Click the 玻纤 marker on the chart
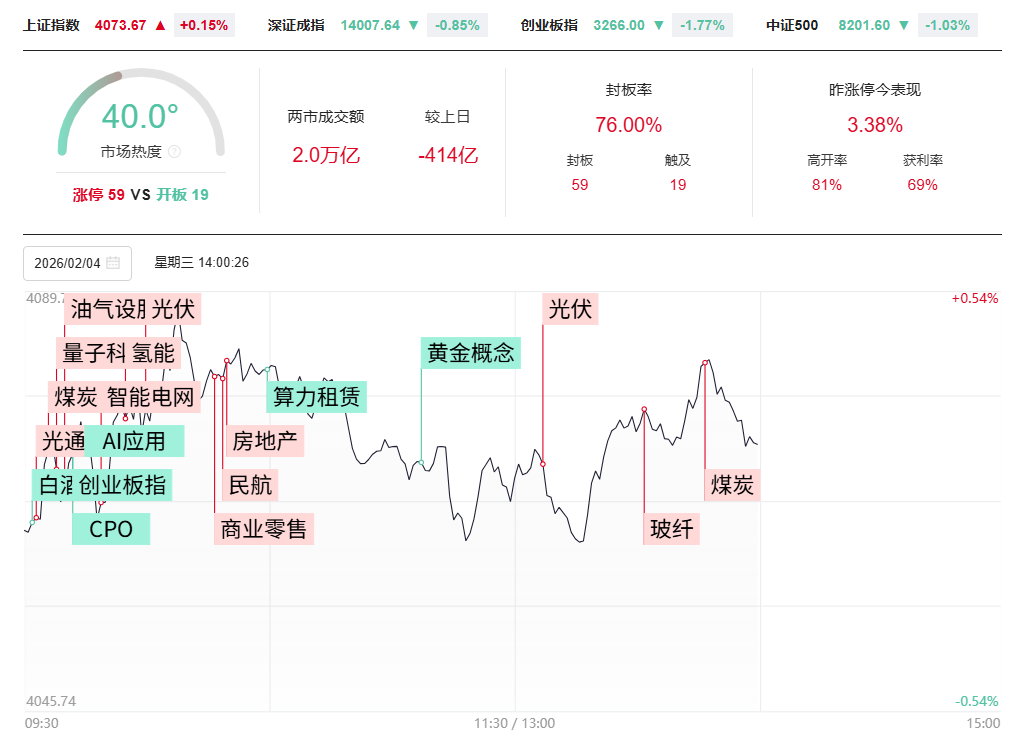This screenshot has width=1016, height=745. coord(671,529)
